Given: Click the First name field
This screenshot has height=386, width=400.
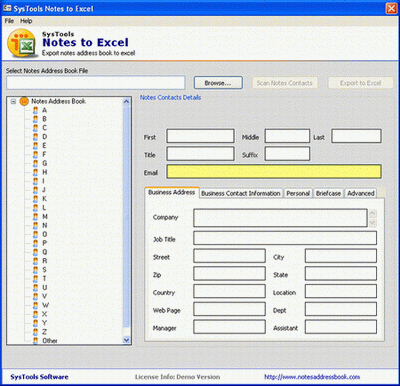Looking at the screenshot, I should [x=200, y=136].
